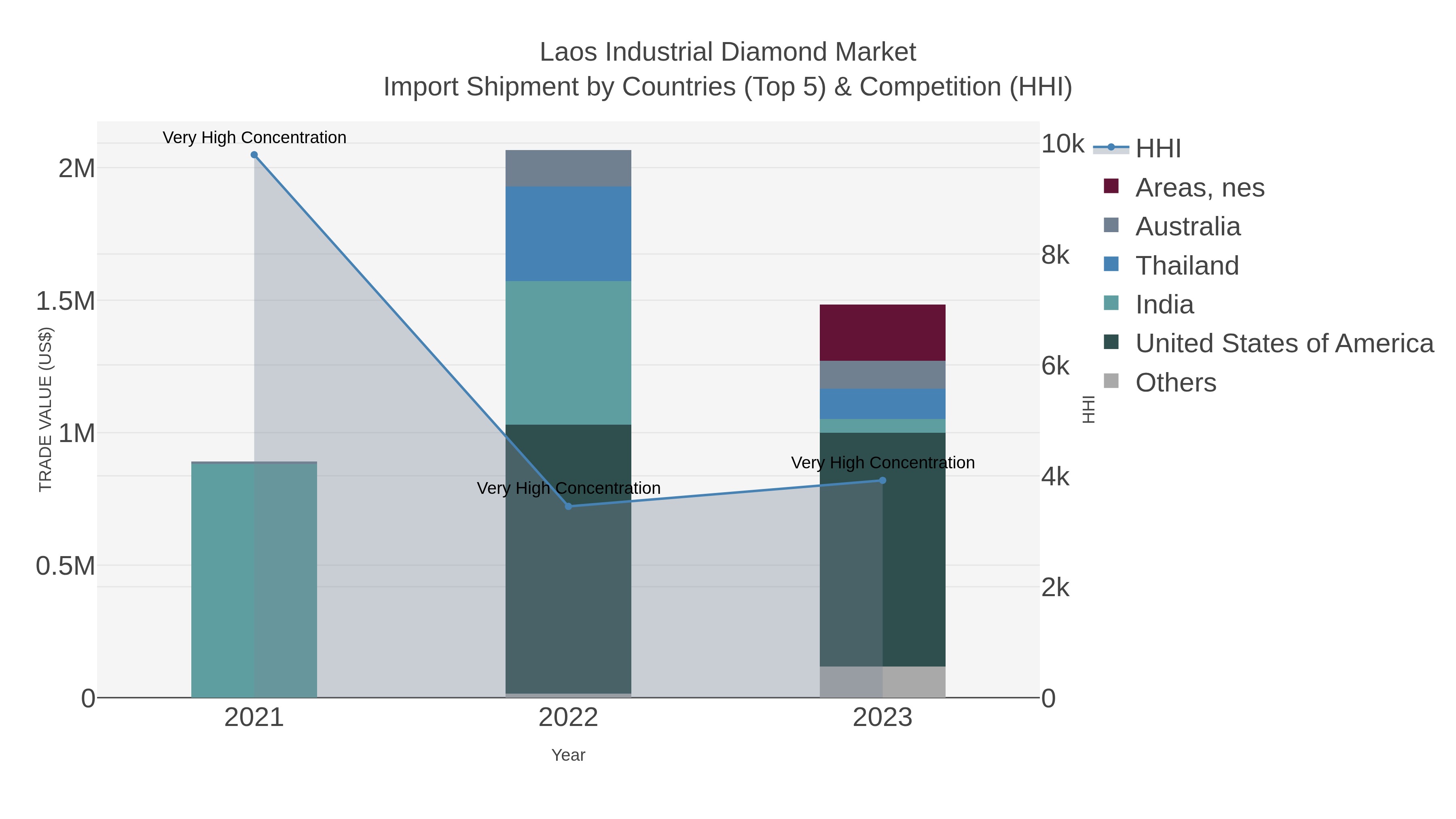Toggle the United States of America legend entry
Screen dimensions: 1456x819
(1268, 343)
